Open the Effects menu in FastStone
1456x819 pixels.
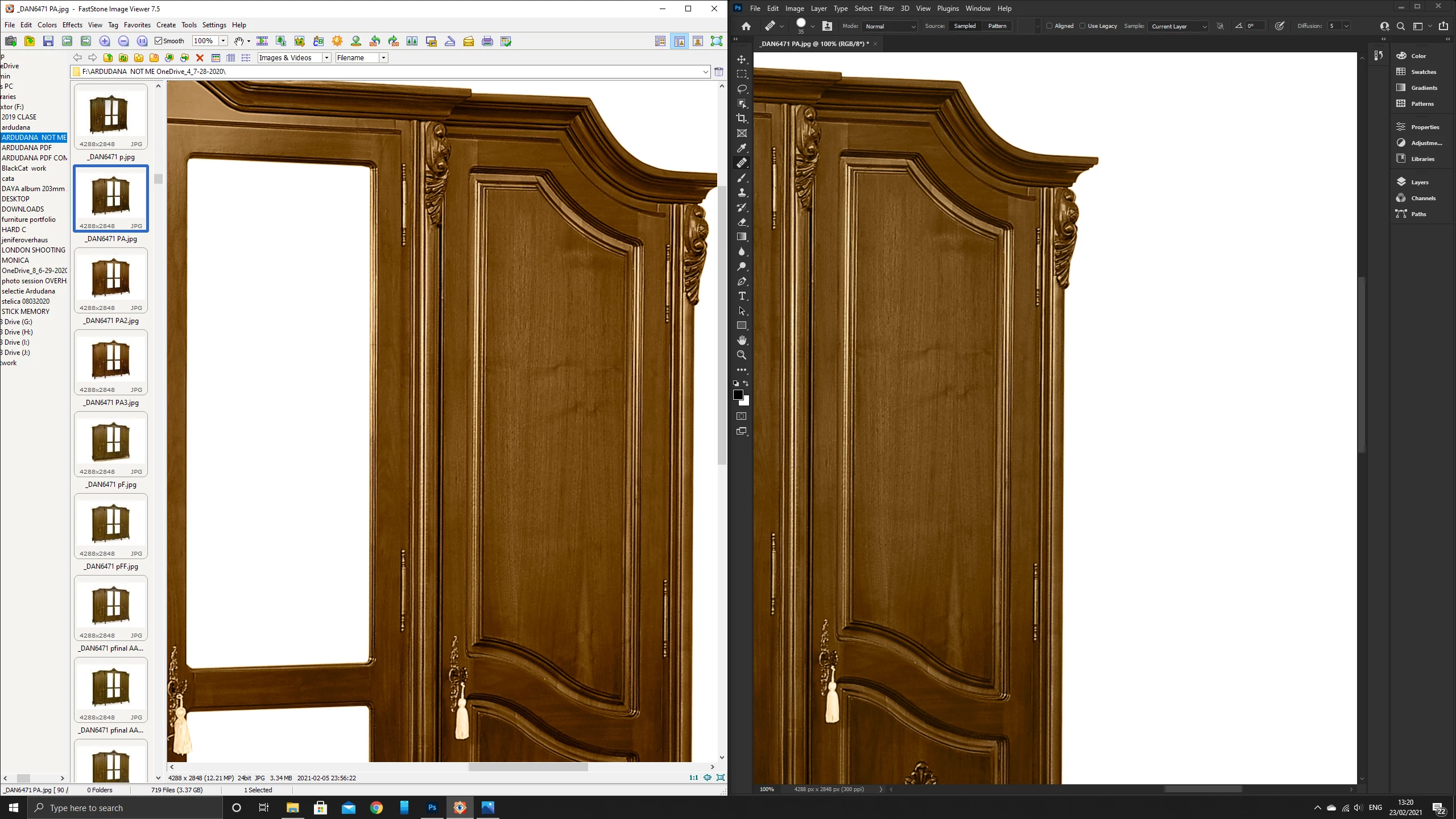(72, 25)
